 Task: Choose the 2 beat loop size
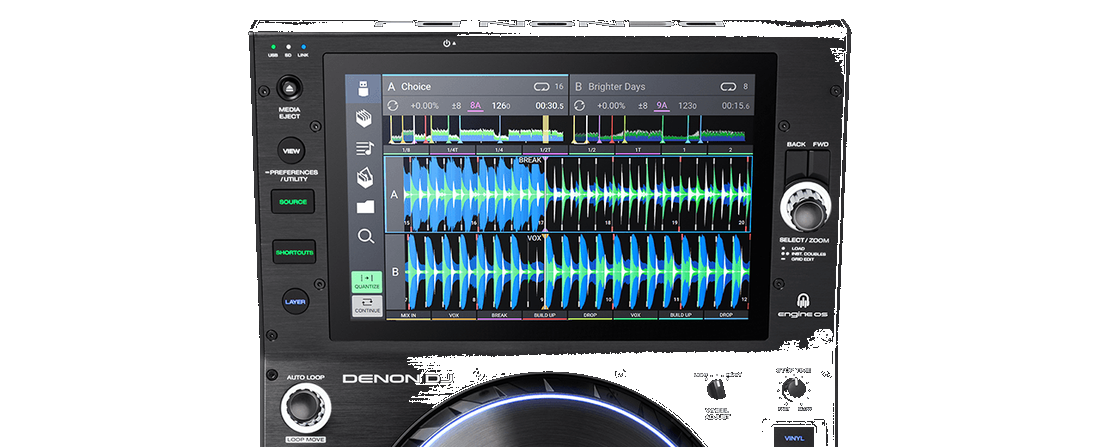(730, 150)
